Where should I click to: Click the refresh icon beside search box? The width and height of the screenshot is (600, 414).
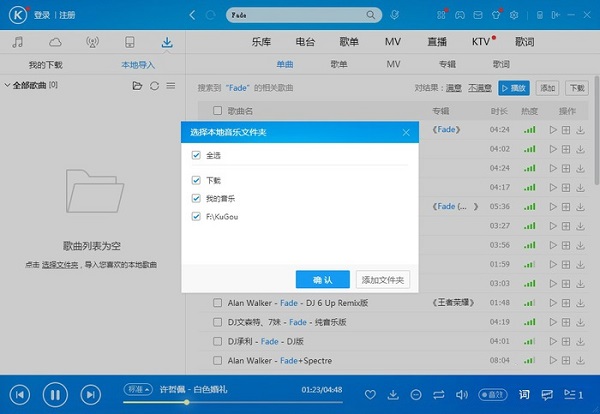point(210,15)
